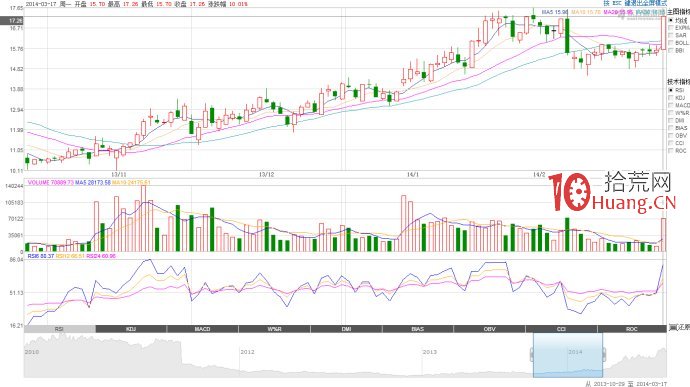Enable the BOLL indicator checkbox

point(679,43)
